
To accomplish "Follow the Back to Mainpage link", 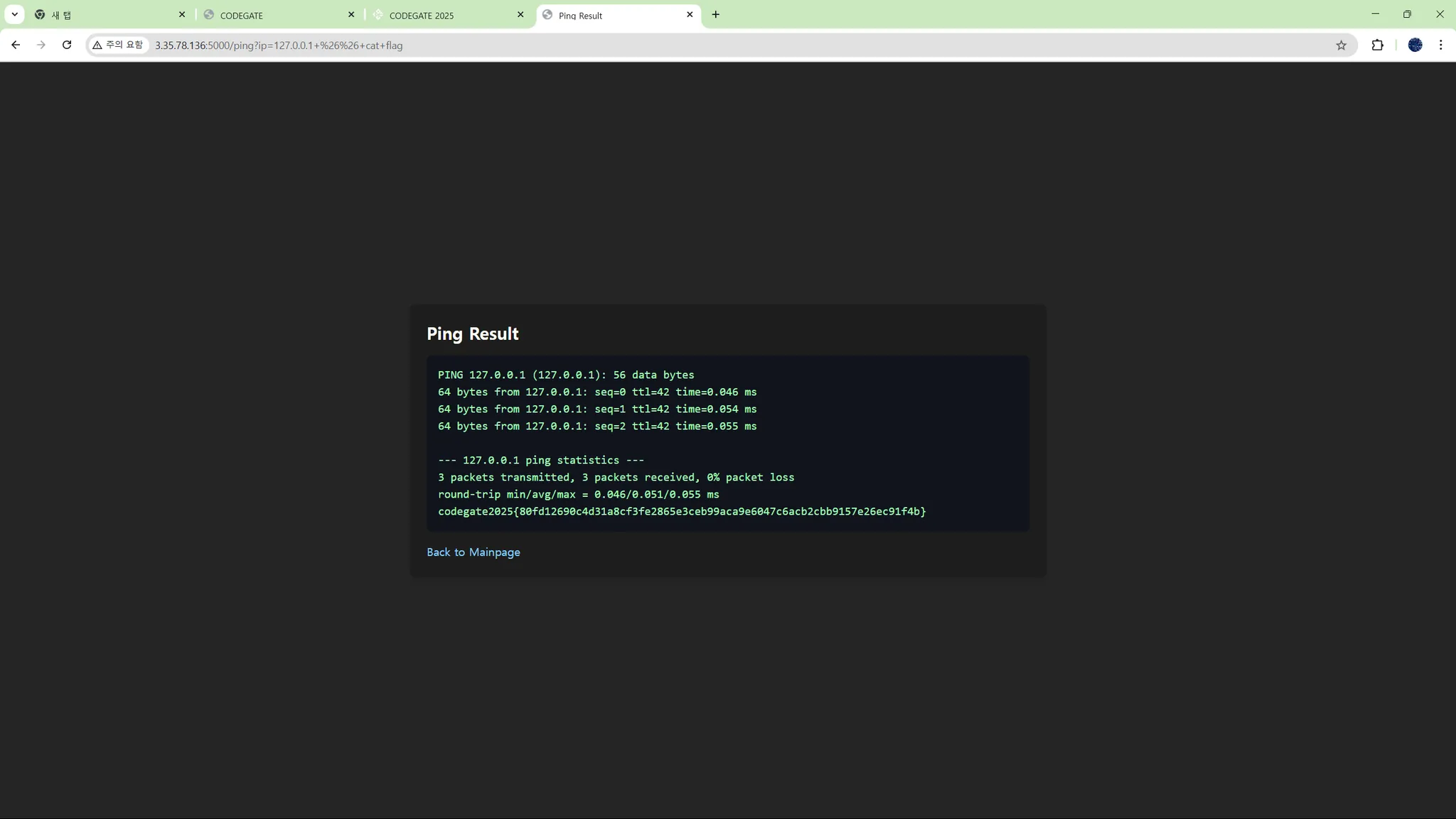I will tap(473, 552).
